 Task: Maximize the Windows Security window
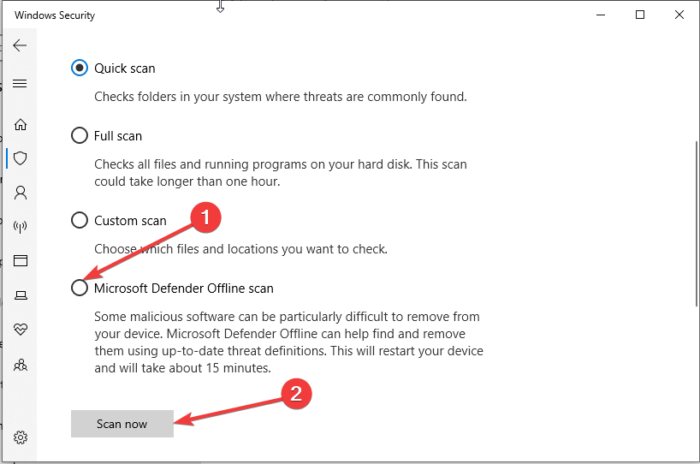640,15
